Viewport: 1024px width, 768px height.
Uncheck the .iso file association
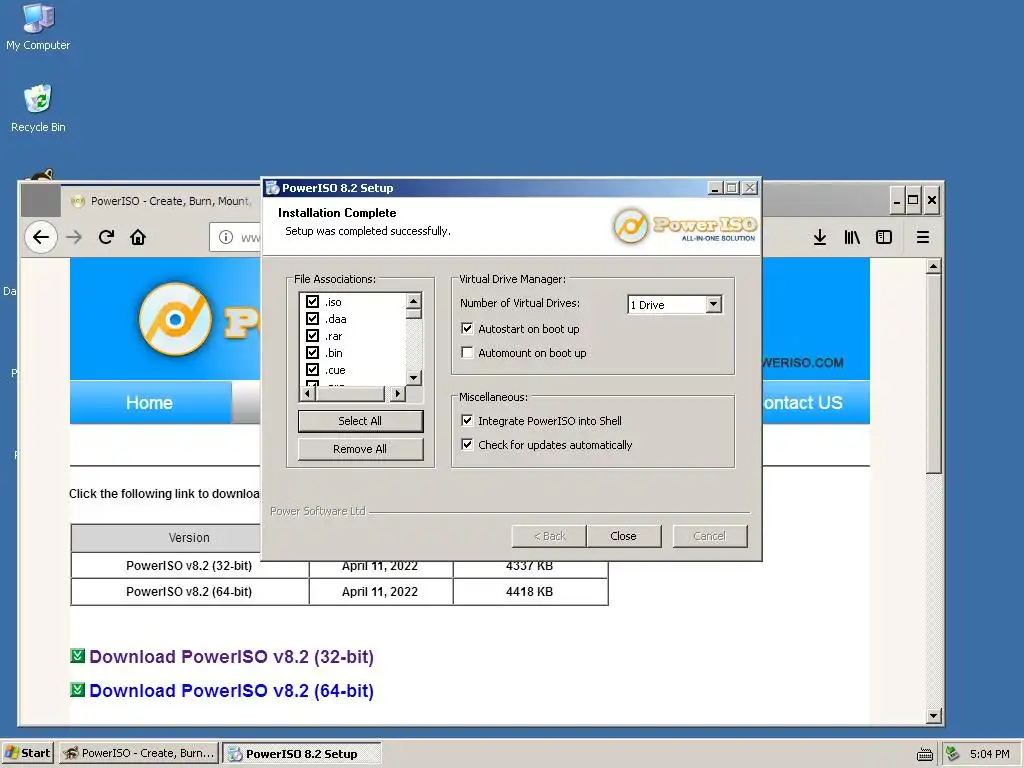(312, 302)
